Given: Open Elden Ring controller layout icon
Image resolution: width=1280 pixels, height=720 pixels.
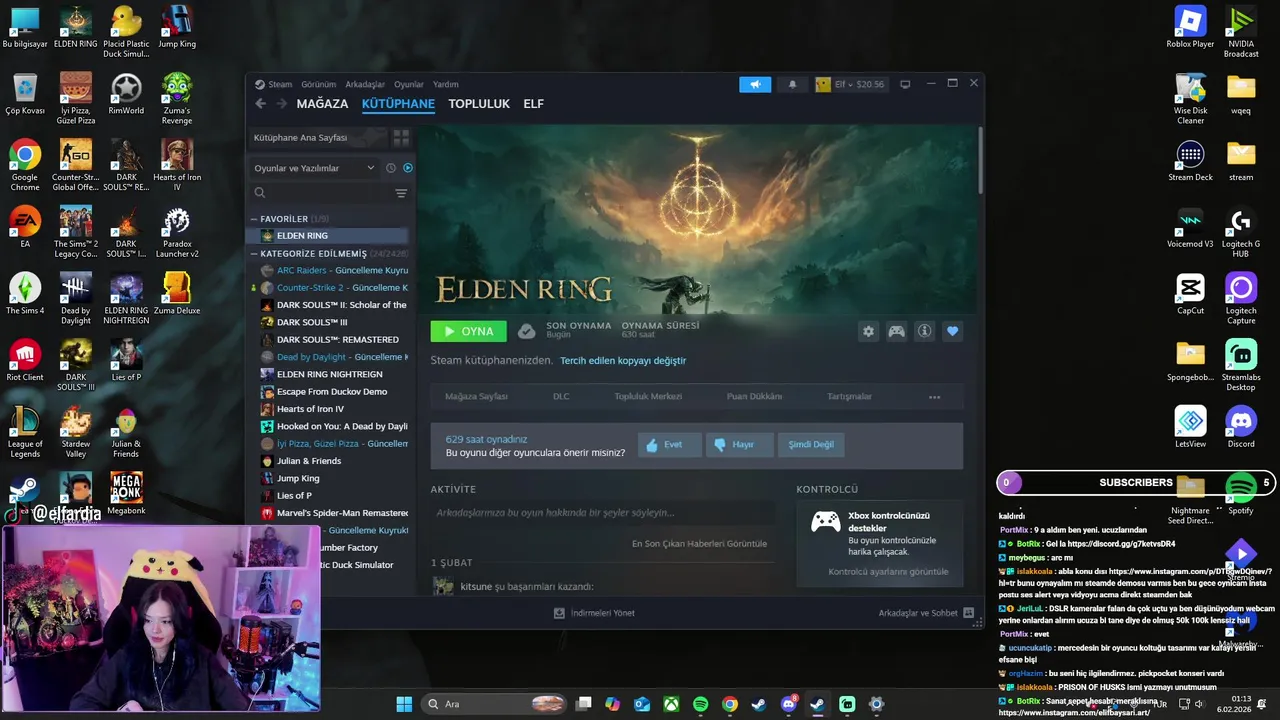Looking at the screenshot, I should [x=896, y=331].
